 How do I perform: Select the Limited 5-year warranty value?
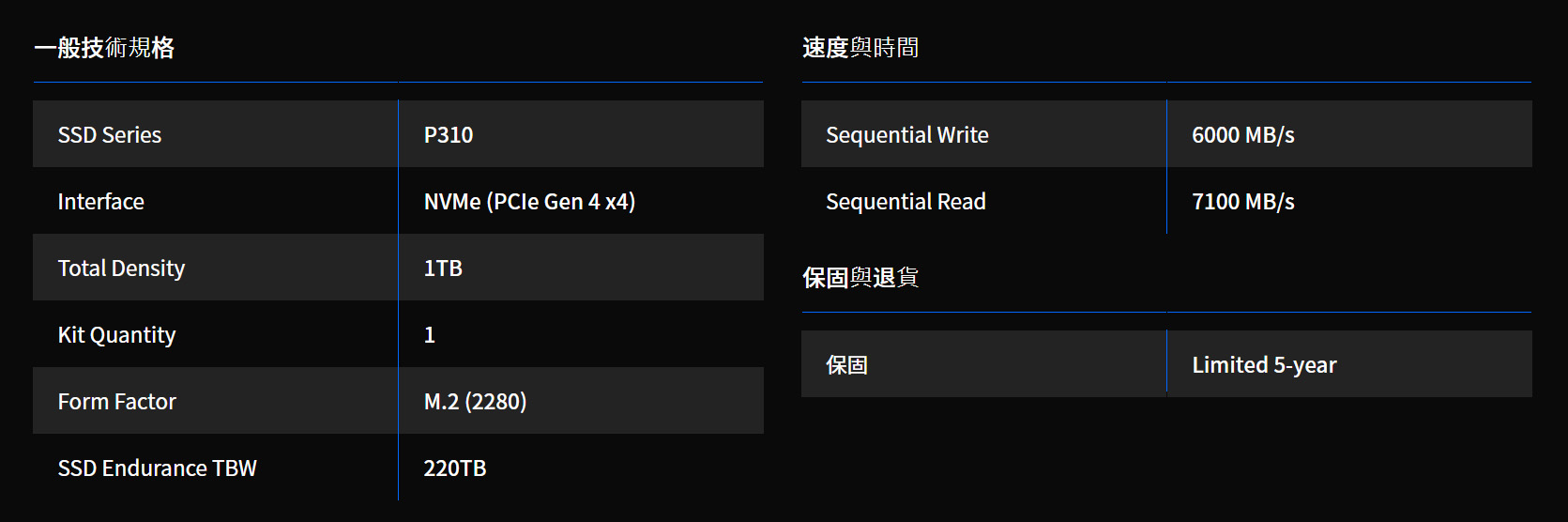coord(1264,365)
